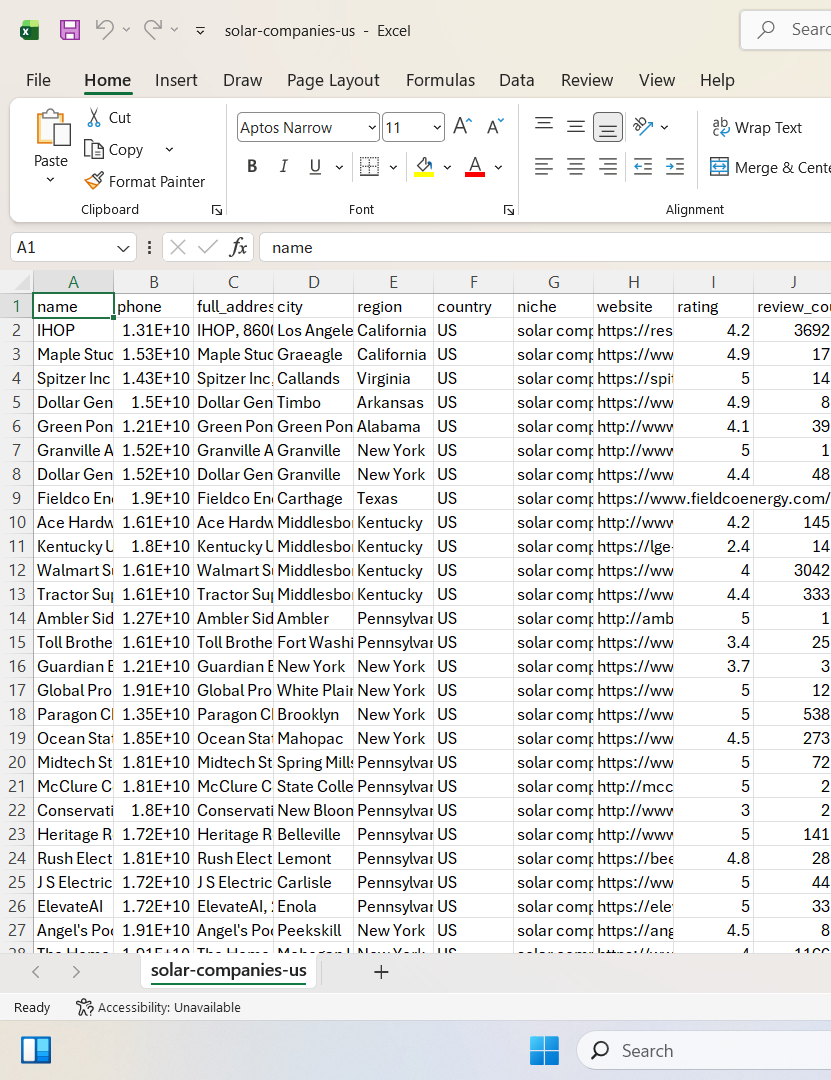The image size is (831, 1080).
Task: Click the Insert Function fx icon
Action: point(238,247)
